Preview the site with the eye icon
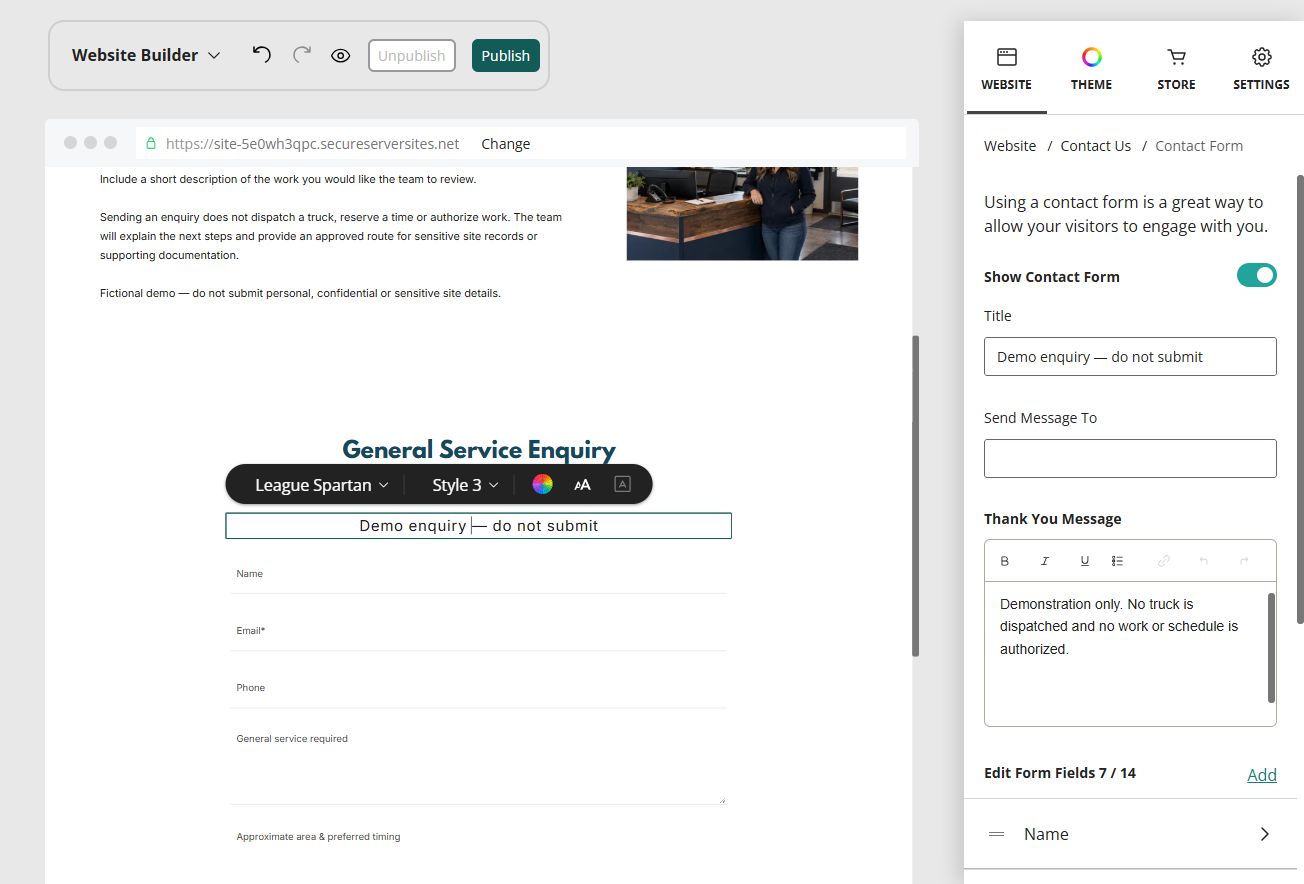Viewport: 1304px width, 884px height. pos(341,56)
